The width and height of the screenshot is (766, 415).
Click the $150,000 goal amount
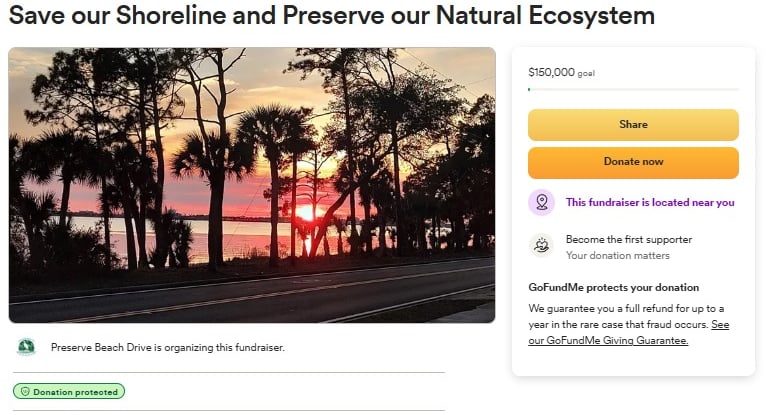[x=551, y=72]
